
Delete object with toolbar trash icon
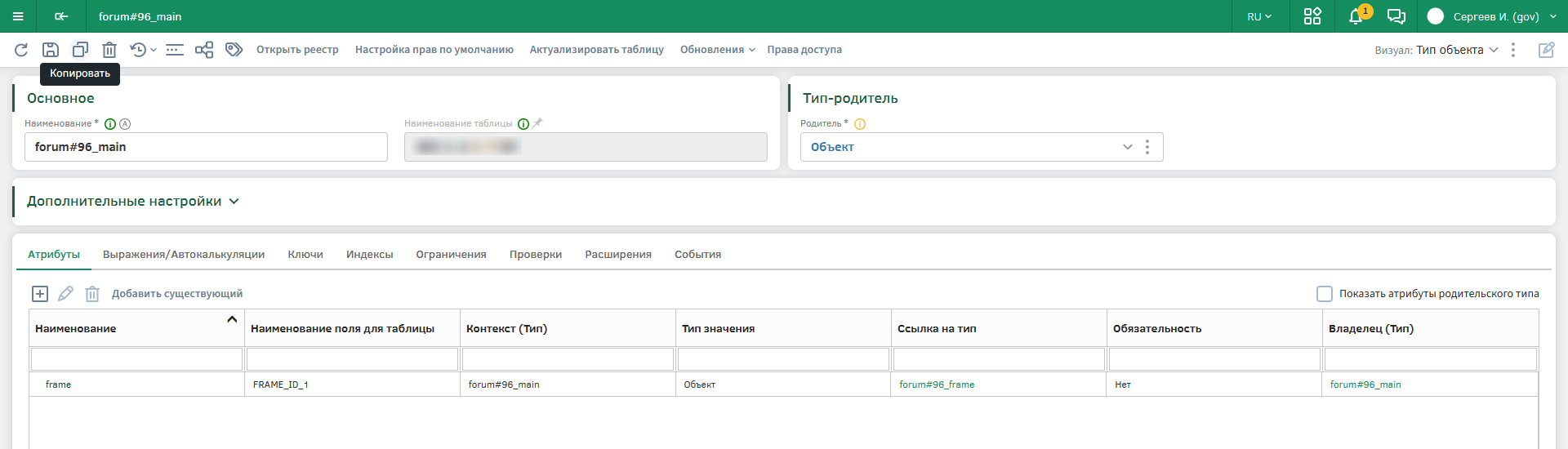109,50
